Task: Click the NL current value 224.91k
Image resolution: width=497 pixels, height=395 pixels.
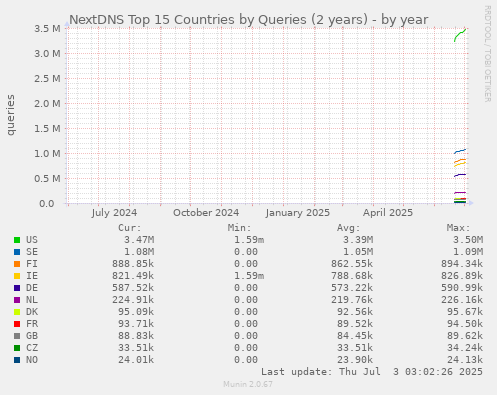Action: 133,300
